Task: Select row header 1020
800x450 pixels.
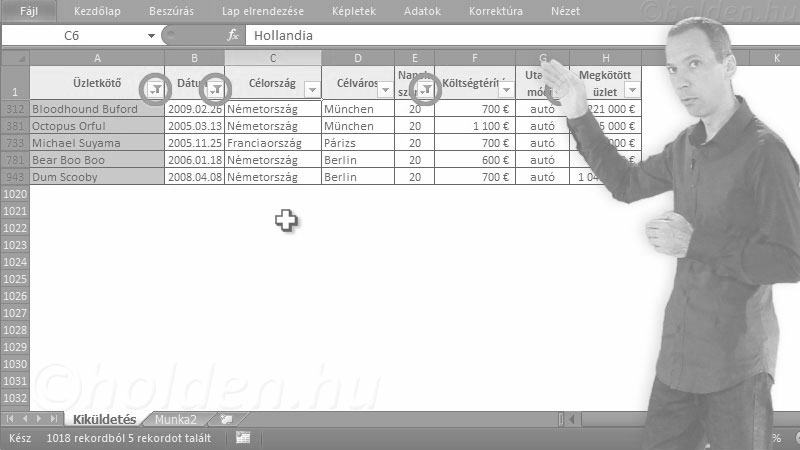Action: 15,194
